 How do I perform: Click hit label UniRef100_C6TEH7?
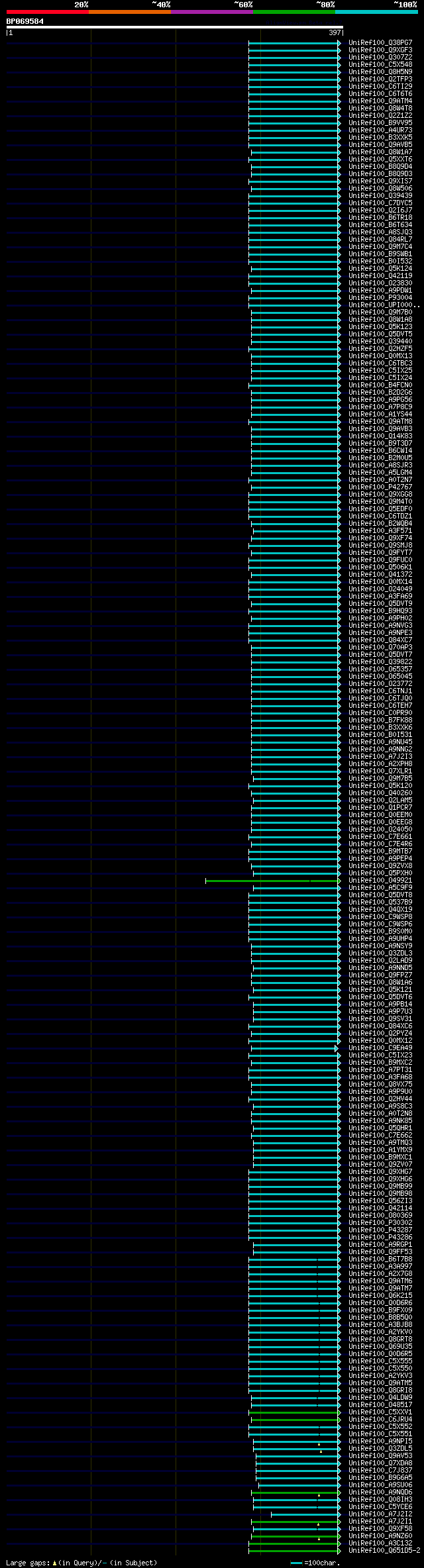tap(380, 705)
